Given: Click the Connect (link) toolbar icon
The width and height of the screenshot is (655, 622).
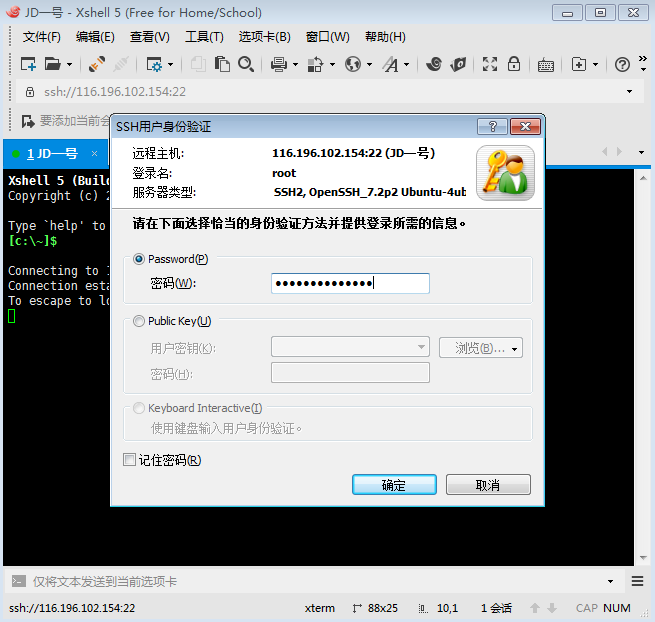Looking at the screenshot, I should tap(97, 64).
